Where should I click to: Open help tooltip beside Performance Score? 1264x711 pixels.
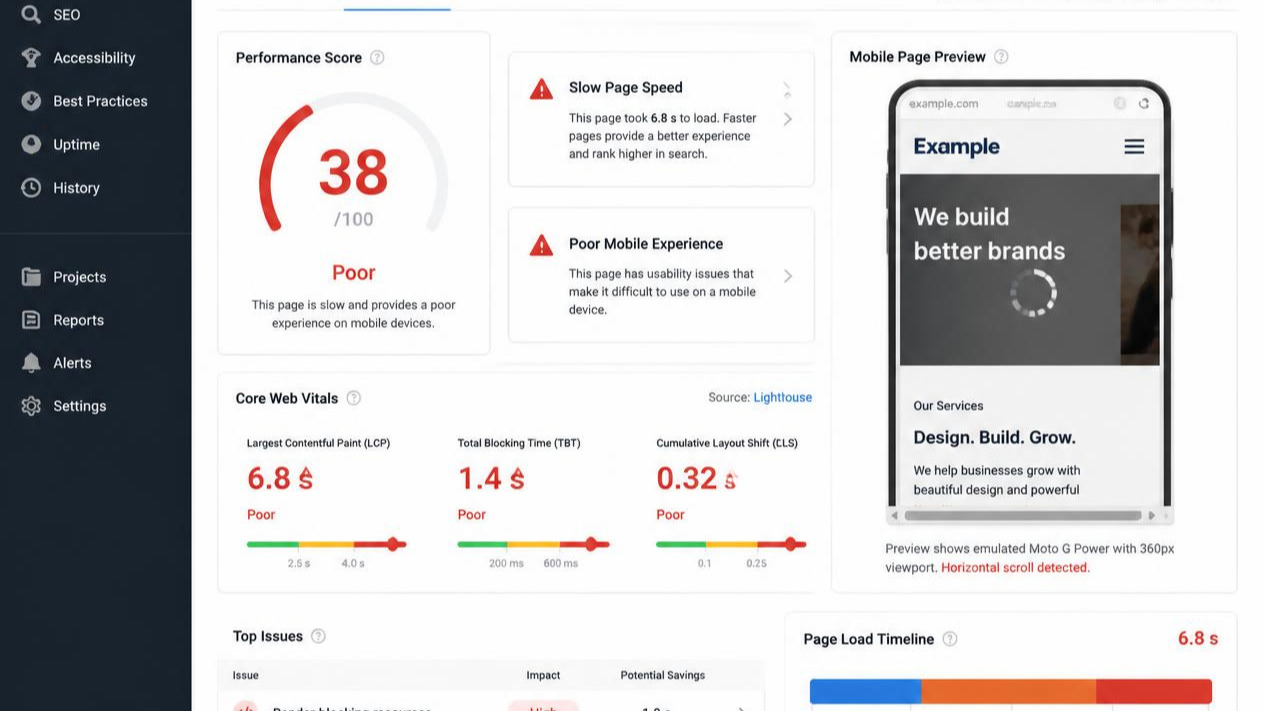(377, 58)
